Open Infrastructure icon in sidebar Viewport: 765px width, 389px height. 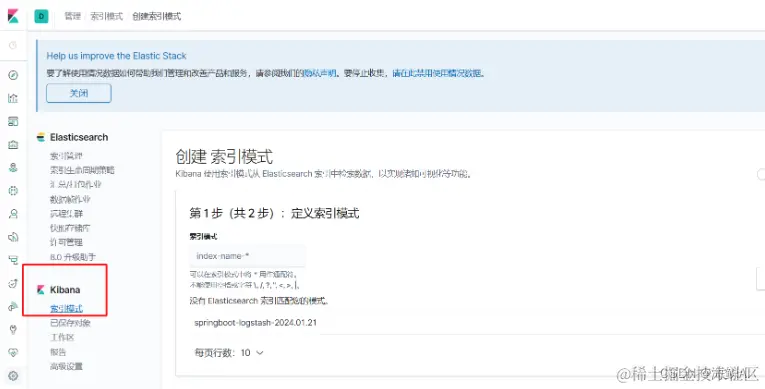tap(13, 214)
